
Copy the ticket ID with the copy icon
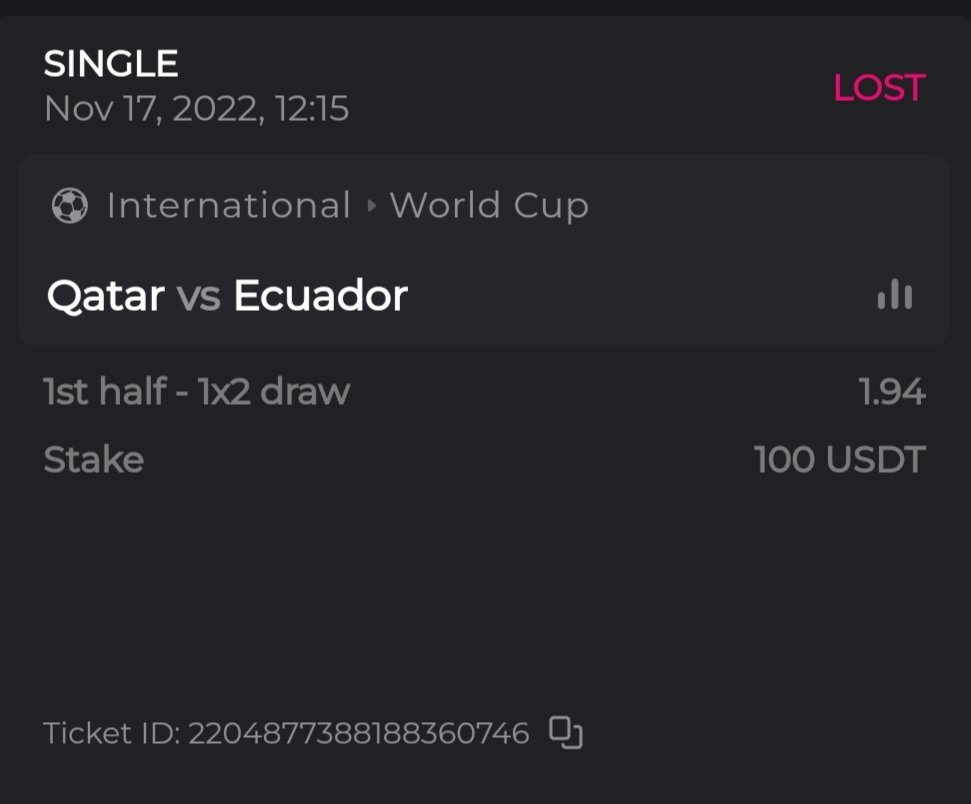[566, 733]
